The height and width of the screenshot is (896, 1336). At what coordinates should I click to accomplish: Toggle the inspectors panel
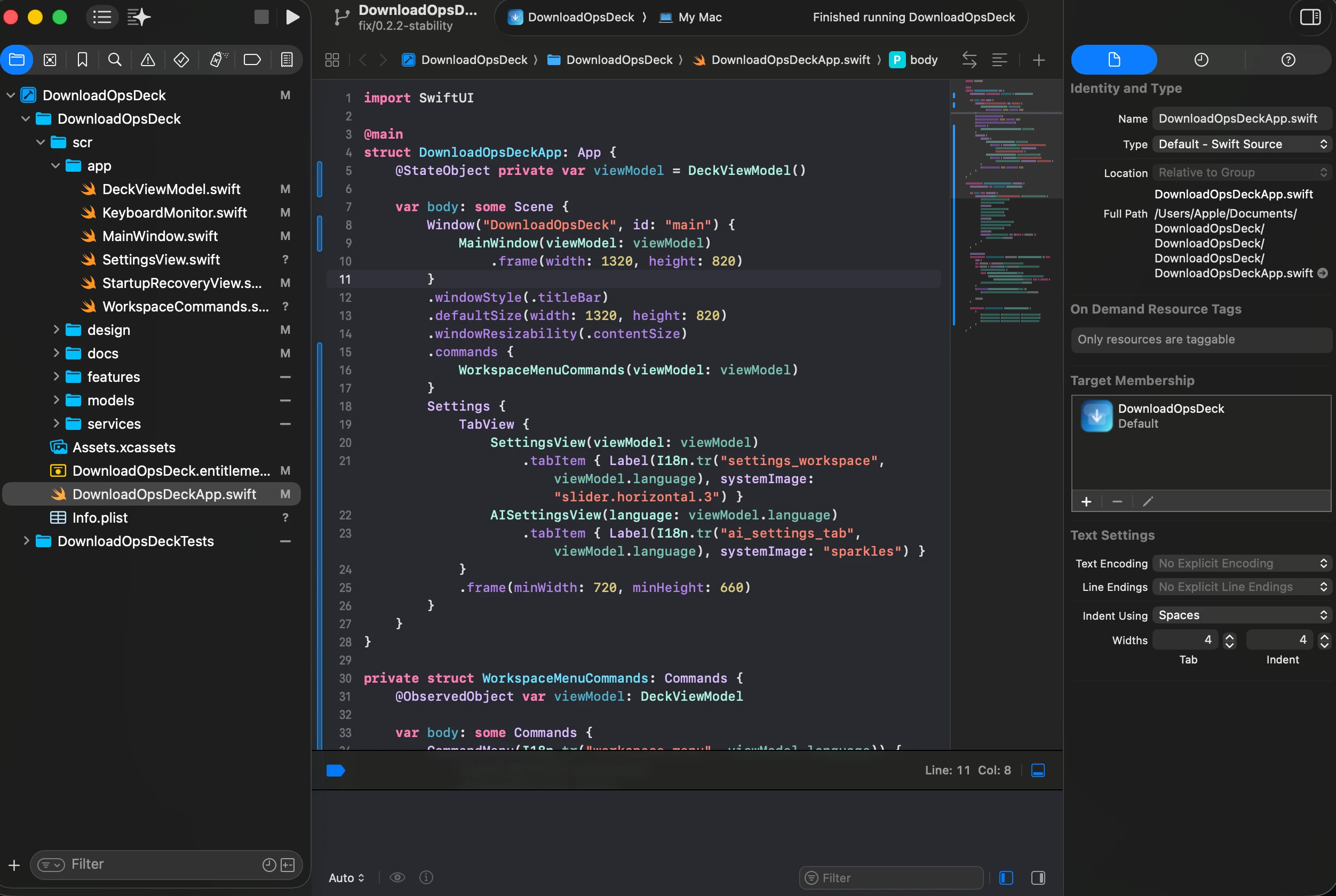coord(1310,17)
